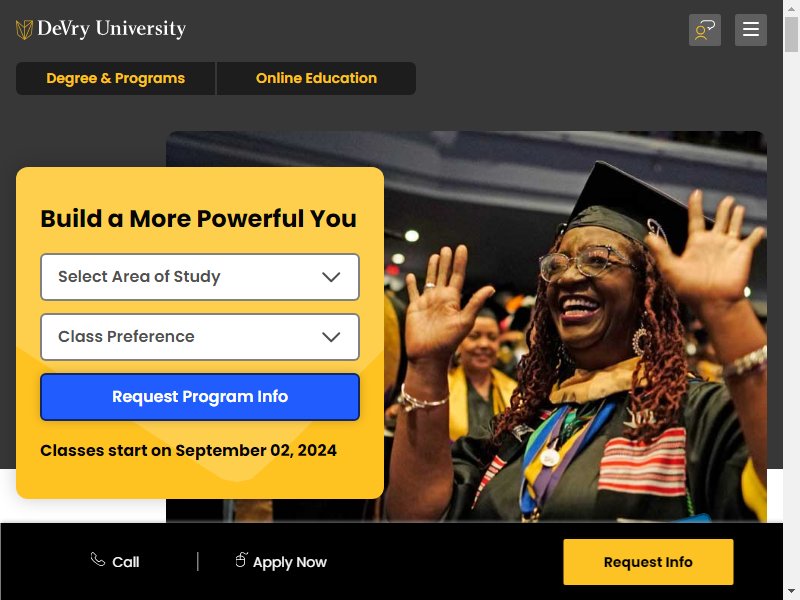
Task: Click the mouse icon beside Apply Now
Action: click(x=241, y=560)
